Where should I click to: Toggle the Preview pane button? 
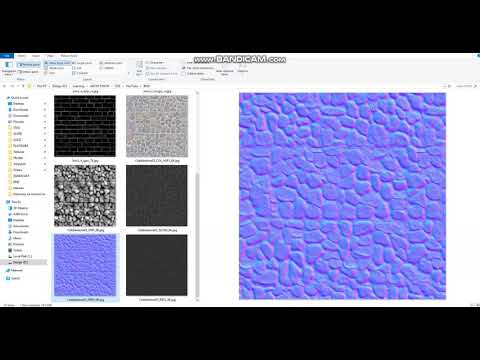[29, 64]
